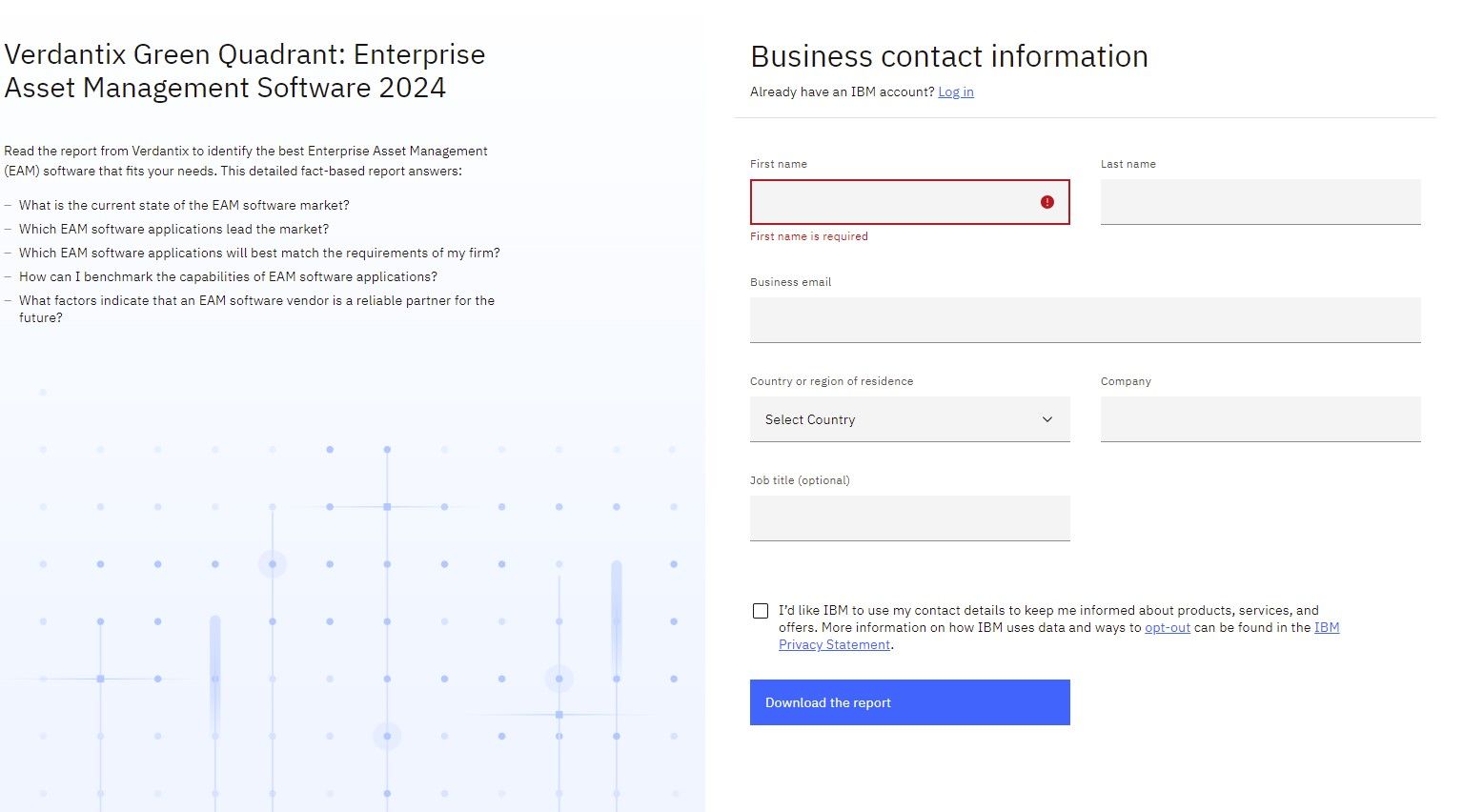Click the Country or region of residence label

831,381
